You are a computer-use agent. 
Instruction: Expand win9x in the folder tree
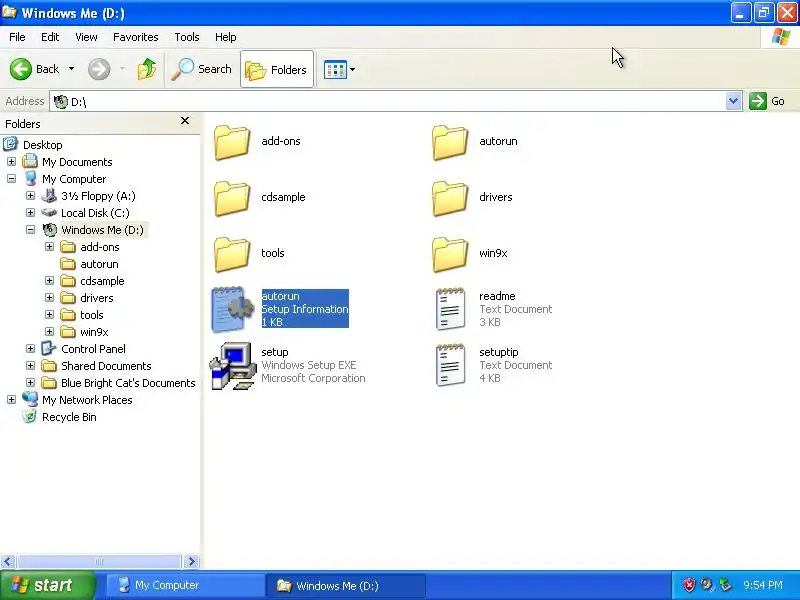pyautogui.click(x=49, y=332)
